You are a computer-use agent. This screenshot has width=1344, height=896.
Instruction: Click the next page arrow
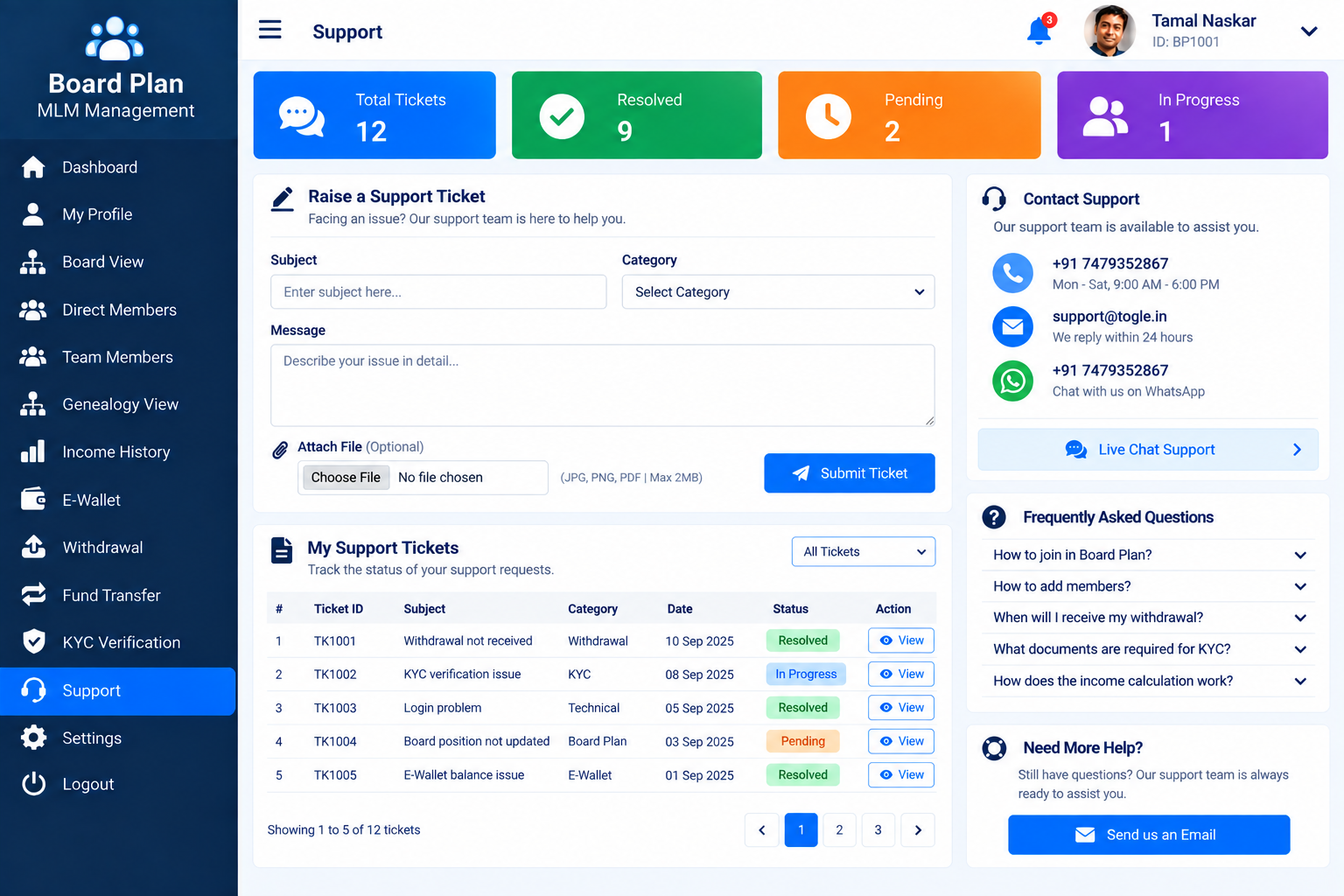(918, 830)
